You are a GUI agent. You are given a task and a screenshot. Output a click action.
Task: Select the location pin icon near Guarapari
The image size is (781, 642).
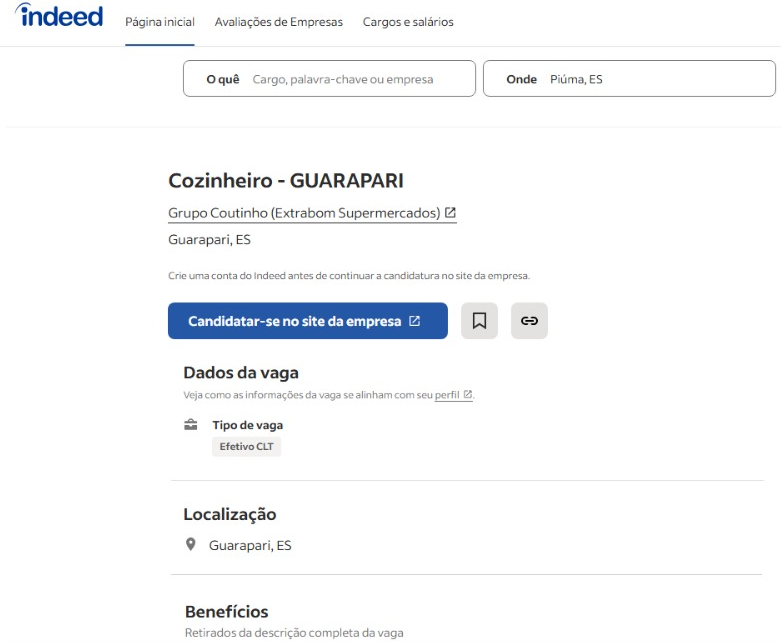pos(190,544)
